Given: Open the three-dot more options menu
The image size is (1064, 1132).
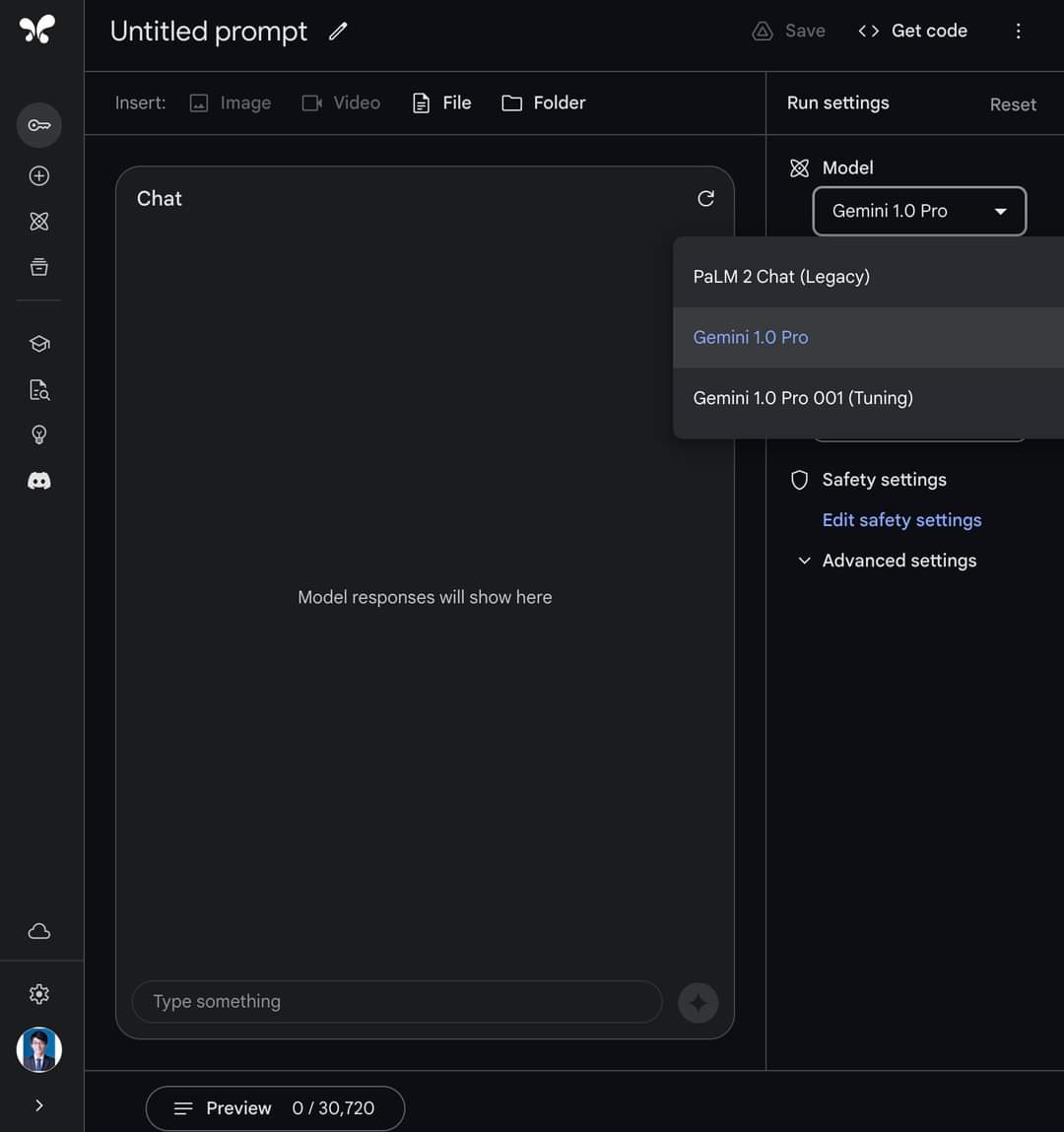Looking at the screenshot, I should point(1019,32).
